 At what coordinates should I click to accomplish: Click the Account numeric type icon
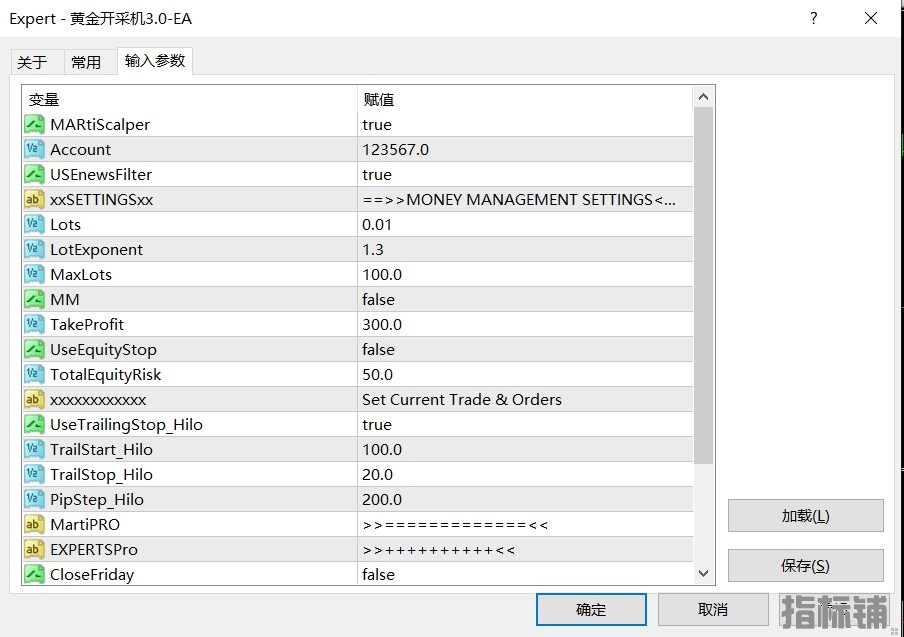click(x=34, y=149)
